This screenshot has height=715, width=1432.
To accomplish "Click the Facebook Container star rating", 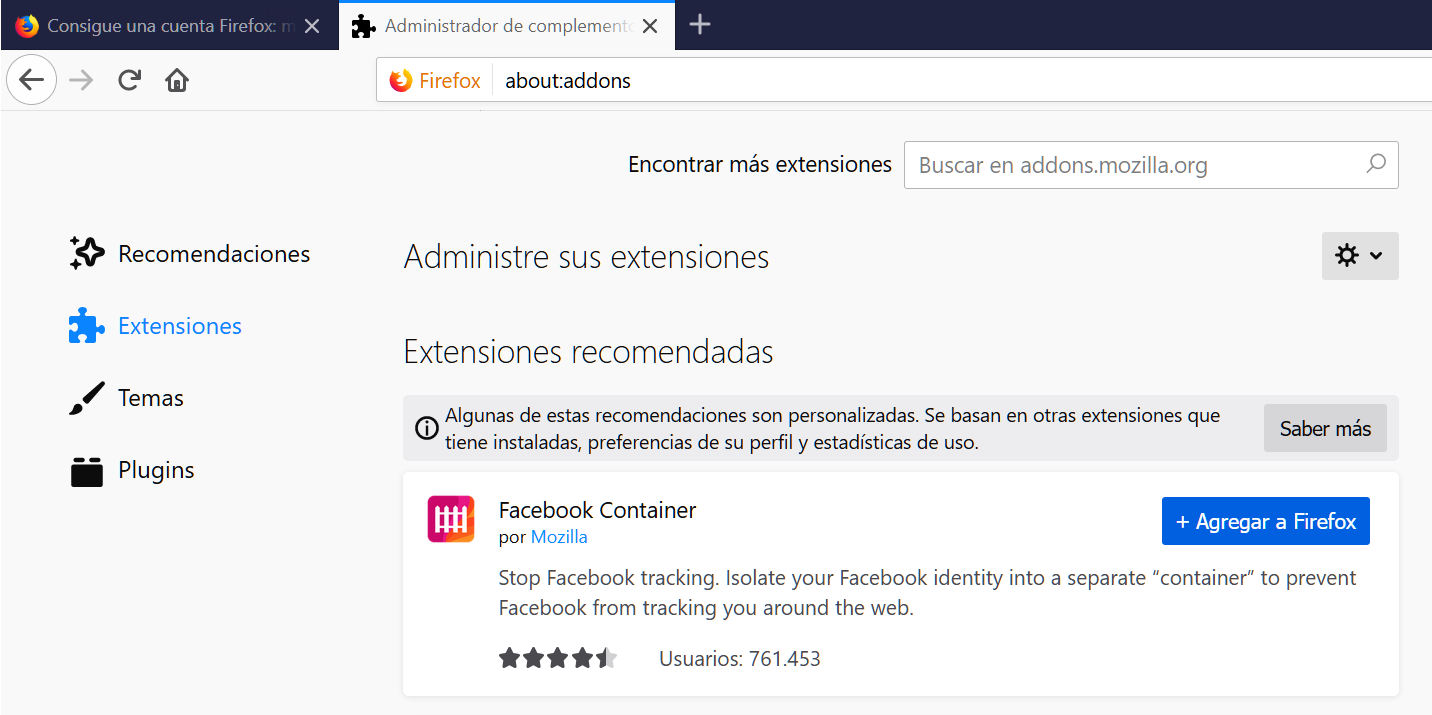I will click(x=560, y=657).
